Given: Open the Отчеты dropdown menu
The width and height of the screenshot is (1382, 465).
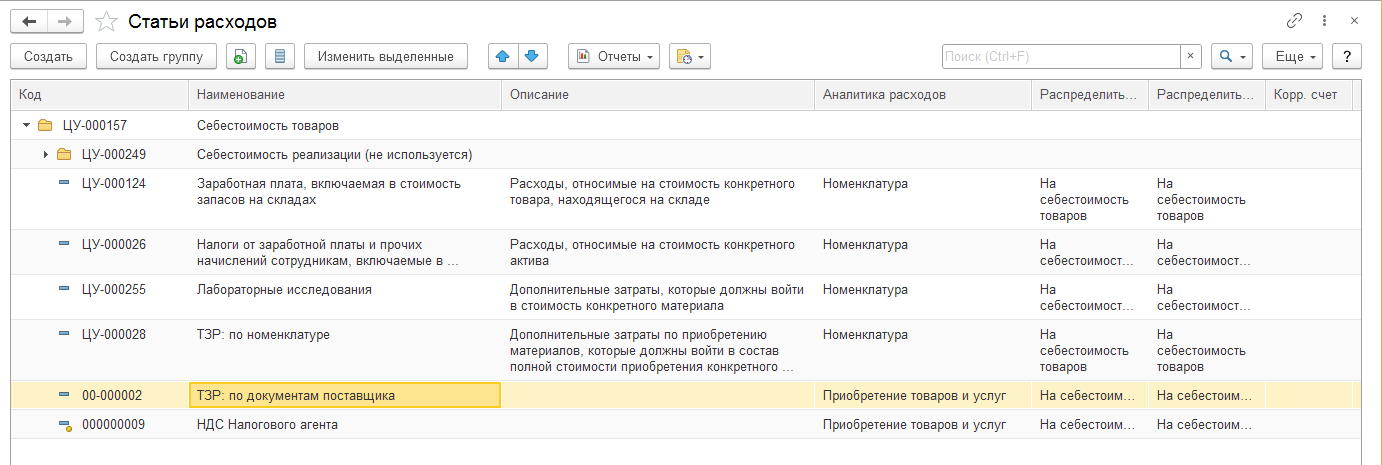Looking at the screenshot, I should coord(613,57).
